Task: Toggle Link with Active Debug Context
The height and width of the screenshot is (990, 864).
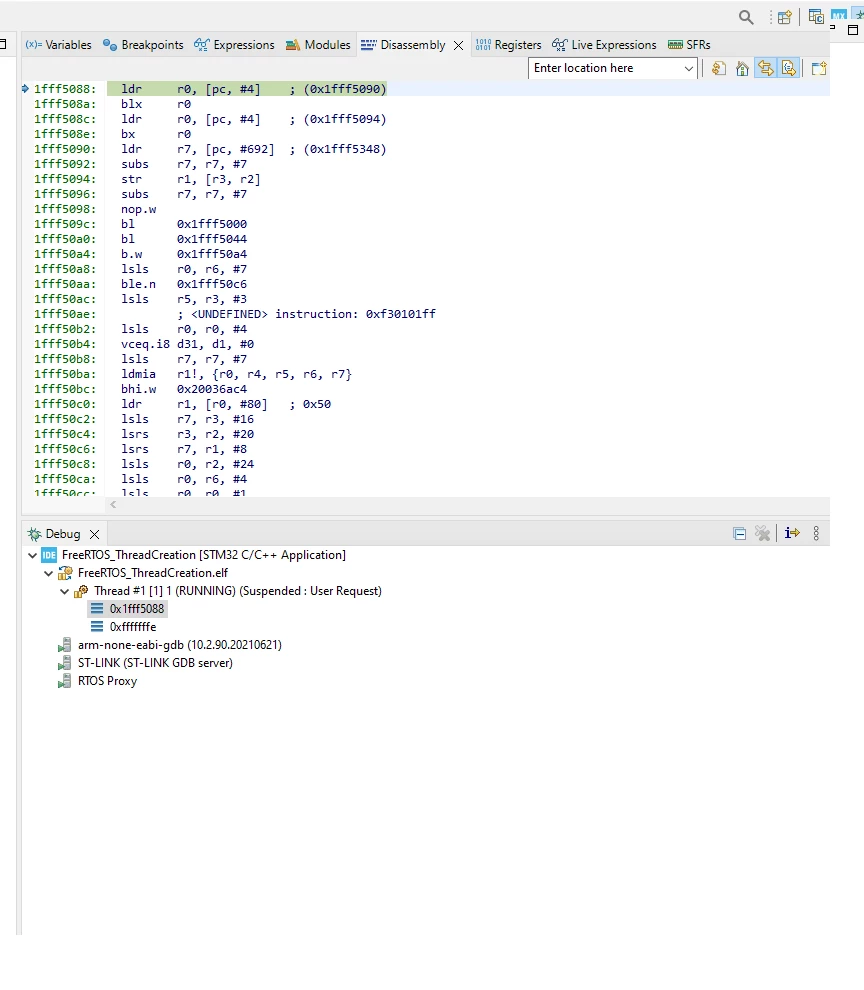Action: (766, 68)
